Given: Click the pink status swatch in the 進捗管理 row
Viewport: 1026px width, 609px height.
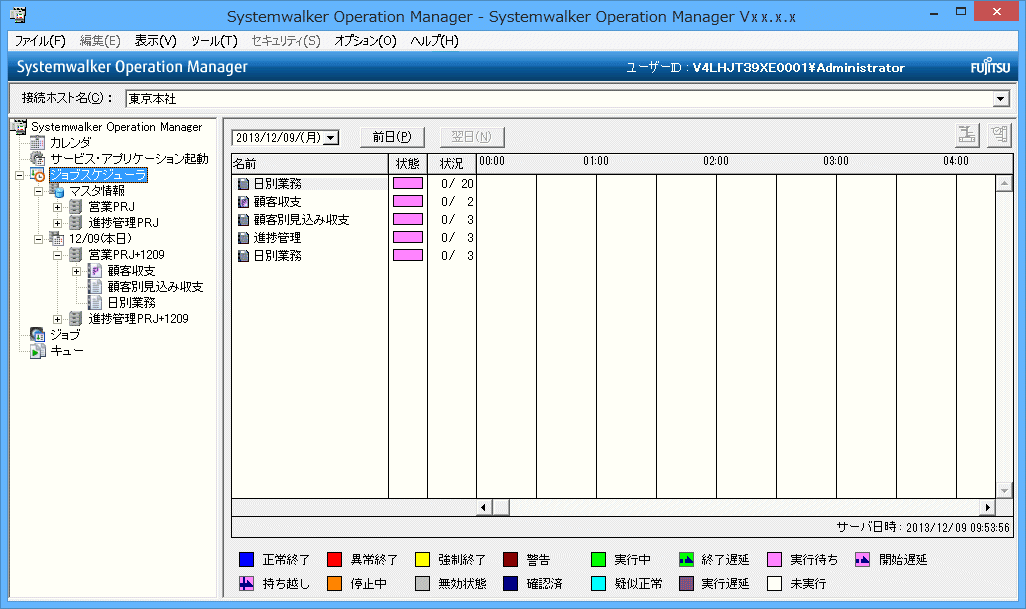Looking at the screenshot, I should point(408,237).
